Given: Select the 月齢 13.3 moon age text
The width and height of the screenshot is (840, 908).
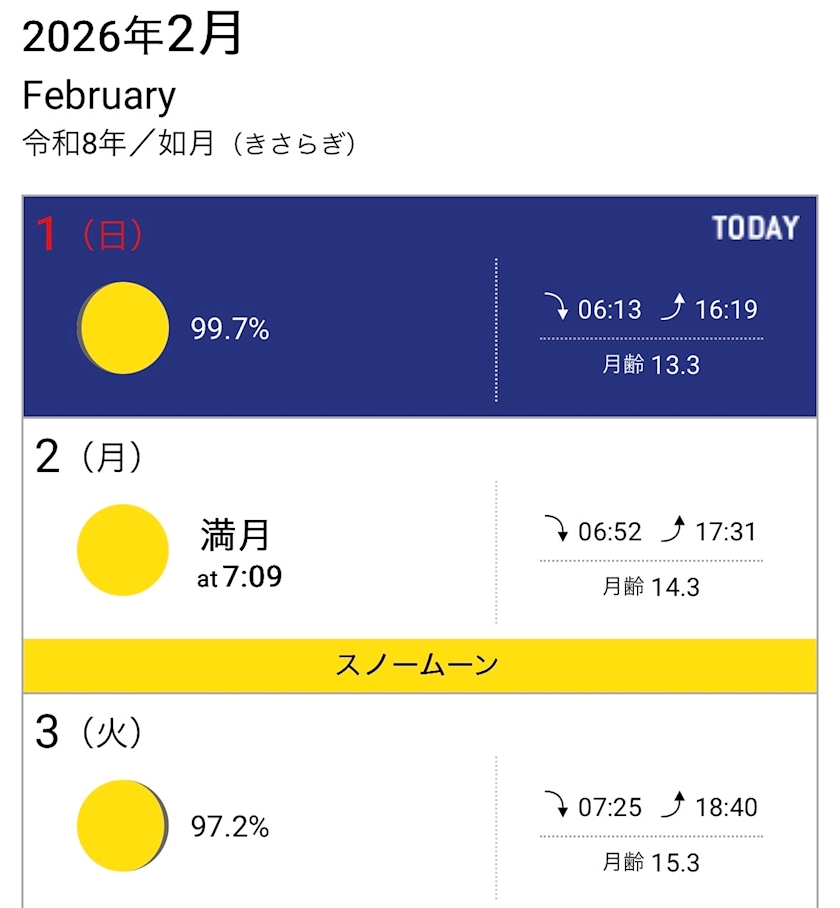Looking at the screenshot, I should (x=651, y=365).
